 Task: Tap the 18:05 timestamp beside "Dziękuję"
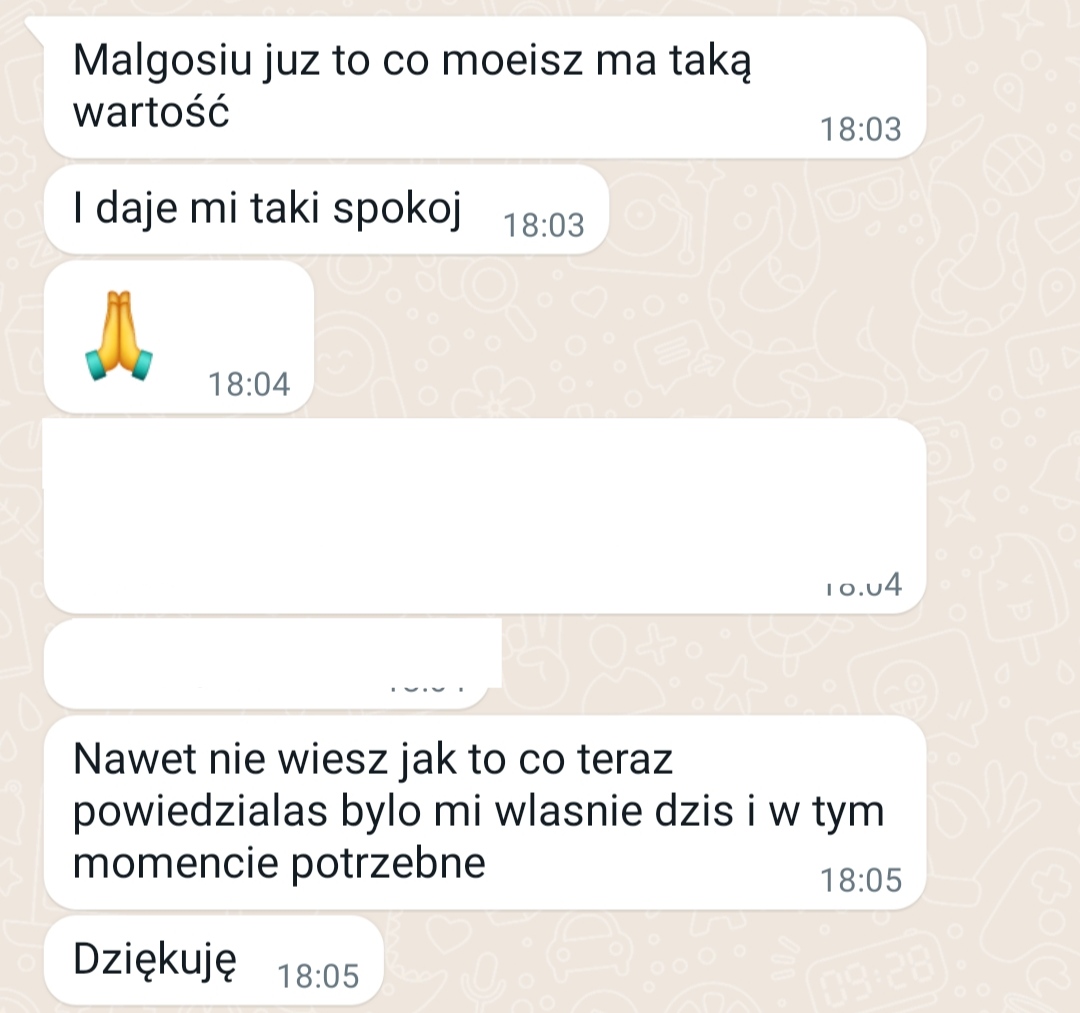(x=318, y=977)
